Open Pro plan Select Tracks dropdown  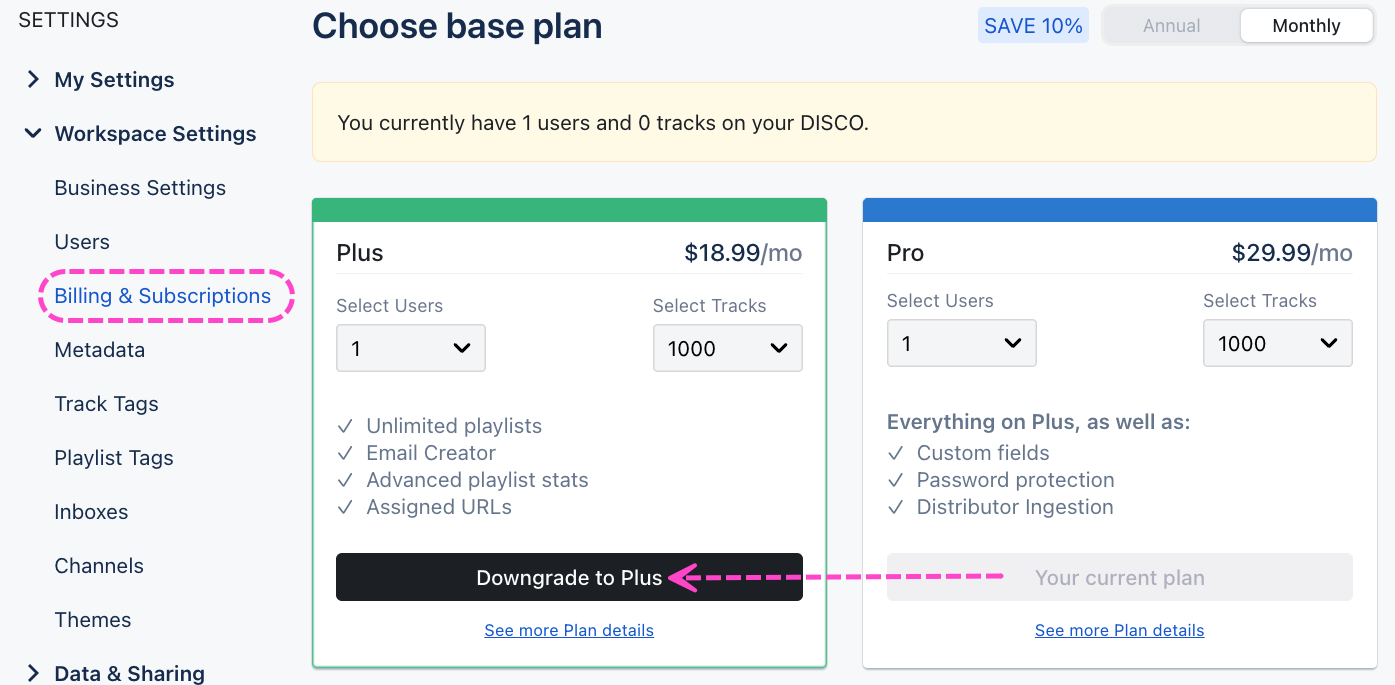pyautogui.click(x=1277, y=344)
